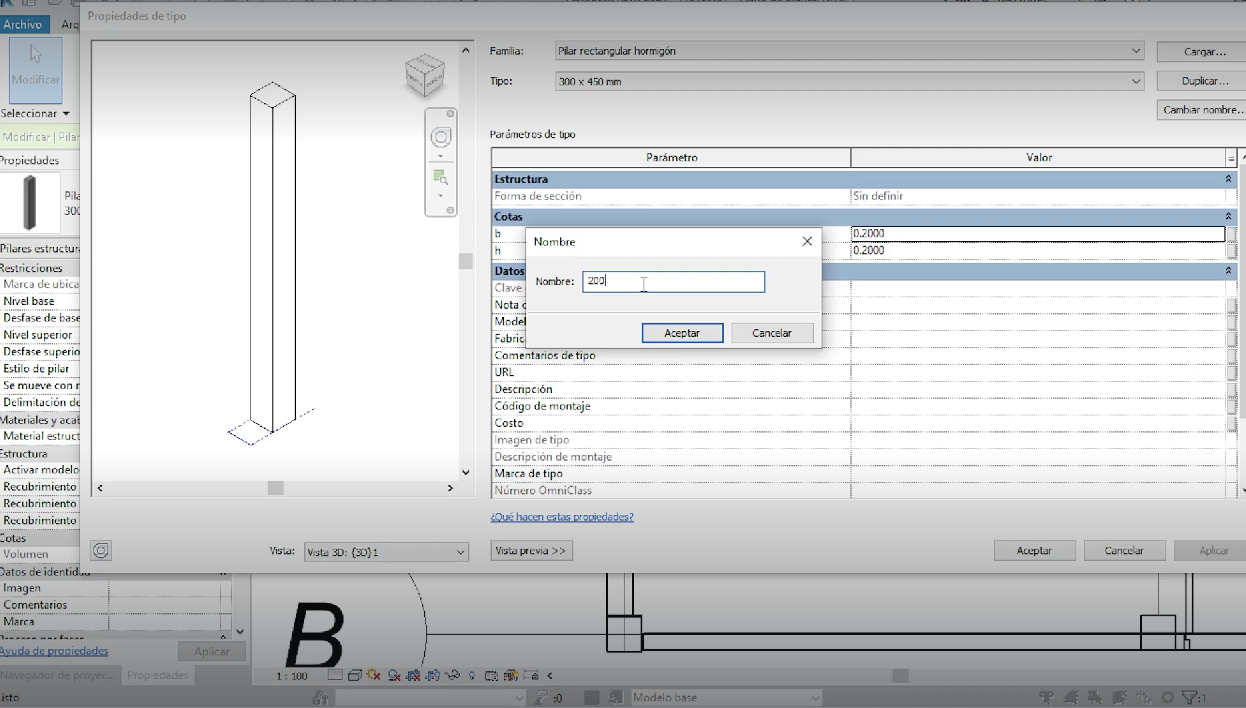Click Cancelar in the Nombre dialog

click(772, 333)
